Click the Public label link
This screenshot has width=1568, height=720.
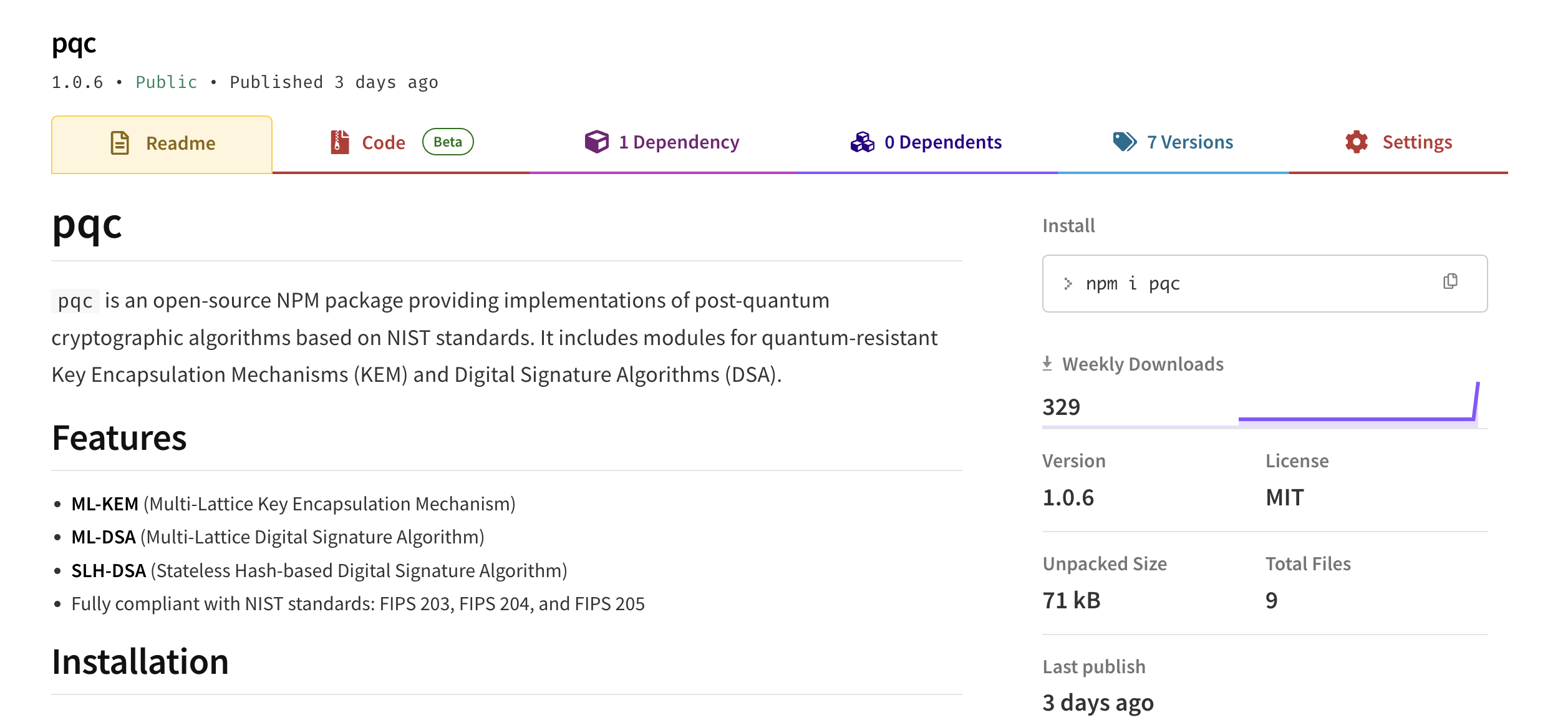[166, 81]
